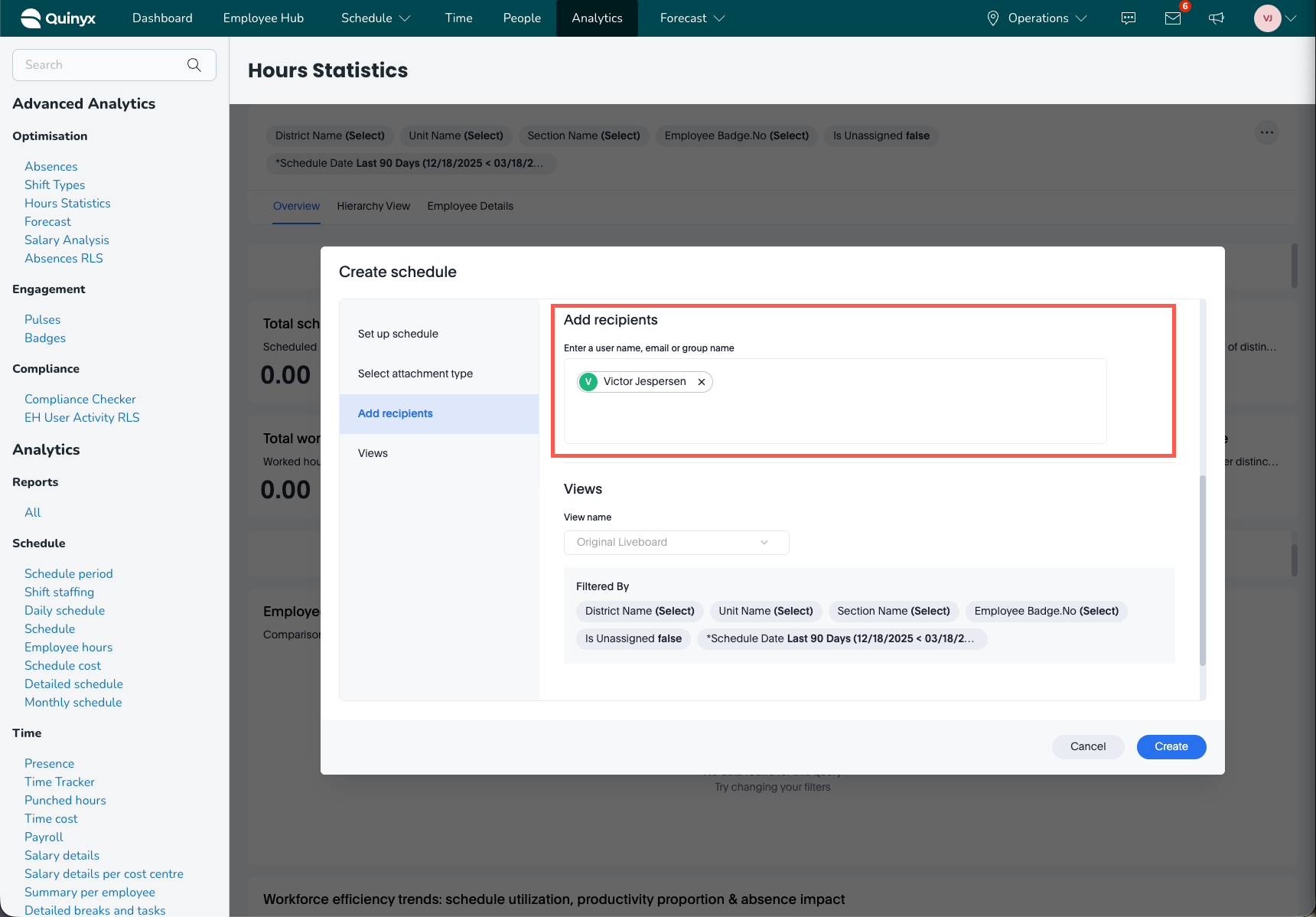Open the Schedule cost link
This screenshot has height=917, width=1316.
click(x=63, y=666)
